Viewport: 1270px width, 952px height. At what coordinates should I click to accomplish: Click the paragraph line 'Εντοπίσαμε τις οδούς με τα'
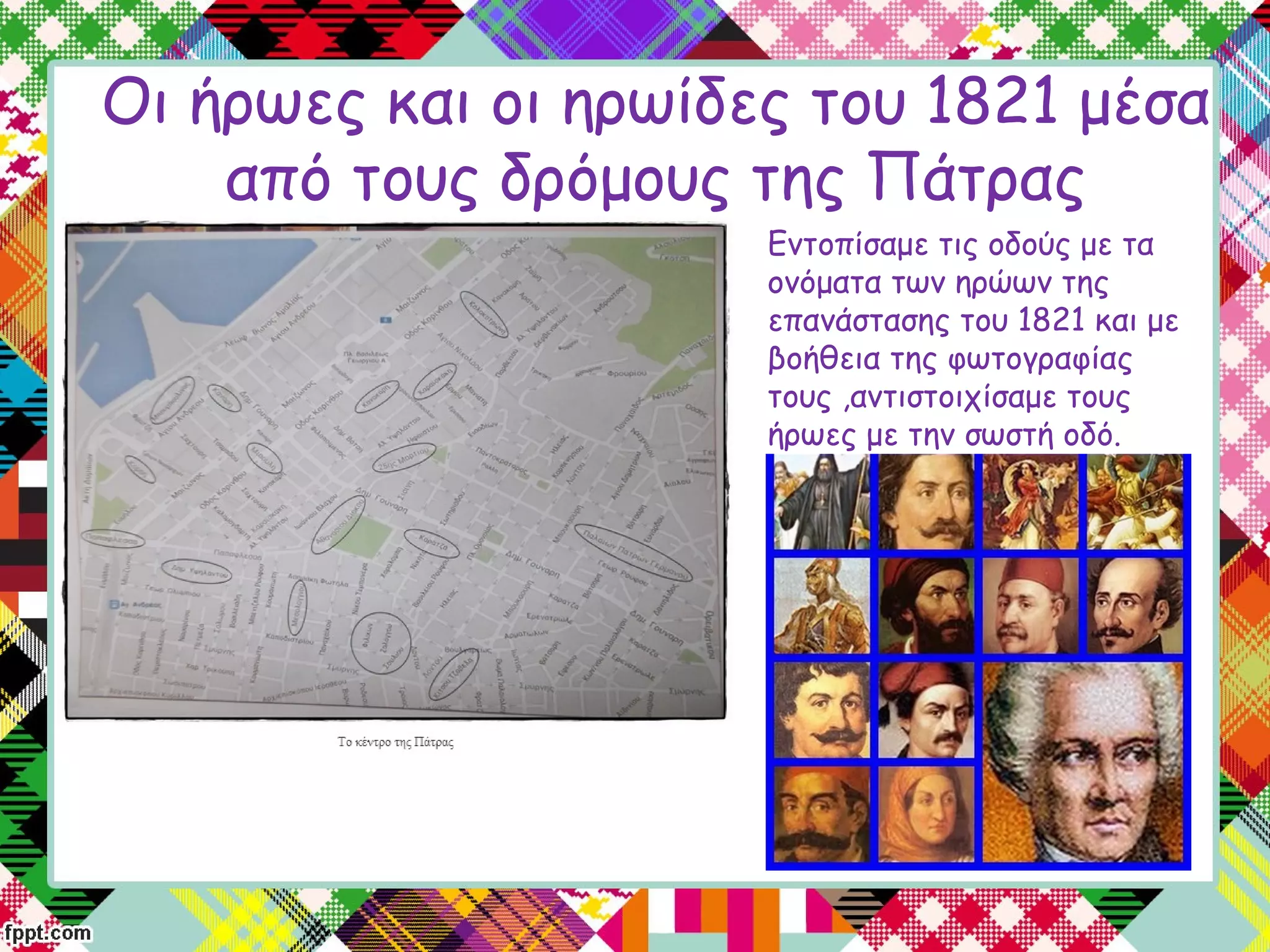pyautogui.click(x=961, y=245)
